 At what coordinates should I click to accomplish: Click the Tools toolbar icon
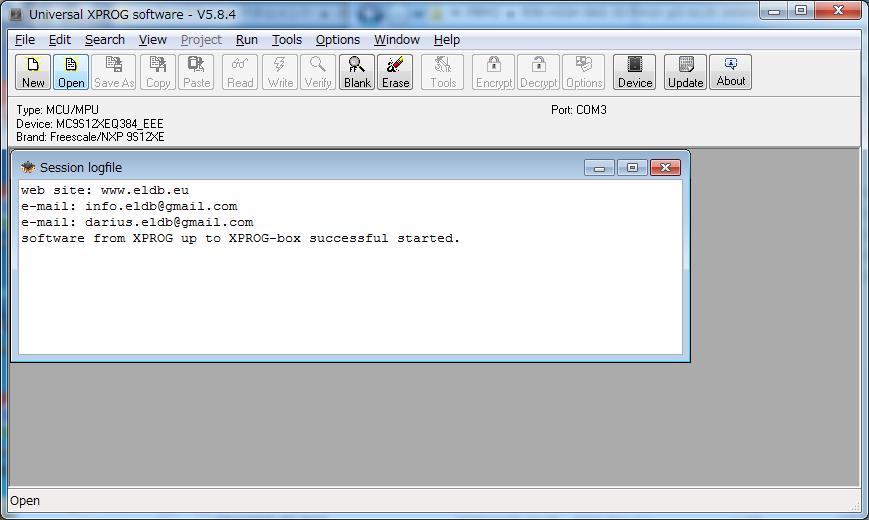click(x=443, y=72)
